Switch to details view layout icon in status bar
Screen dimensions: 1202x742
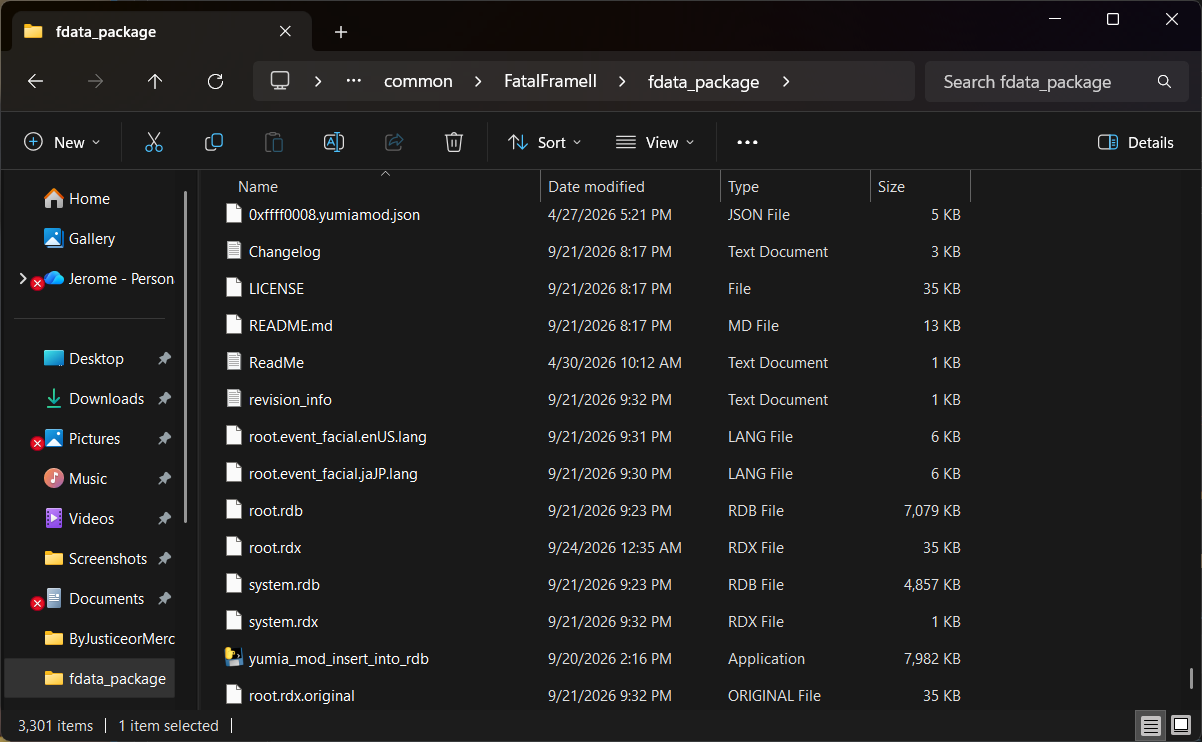(x=1151, y=725)
